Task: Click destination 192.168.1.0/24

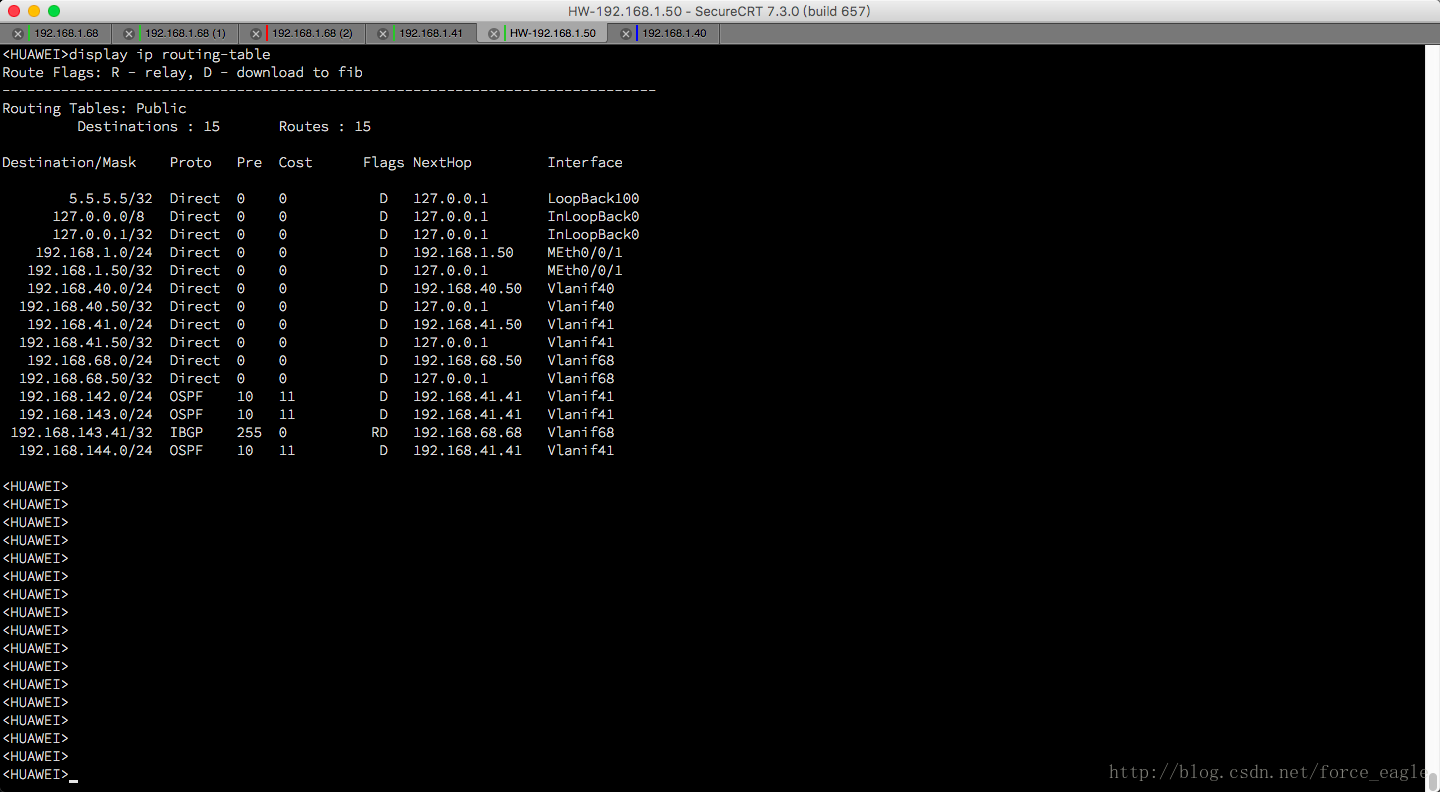Action: 94,252
